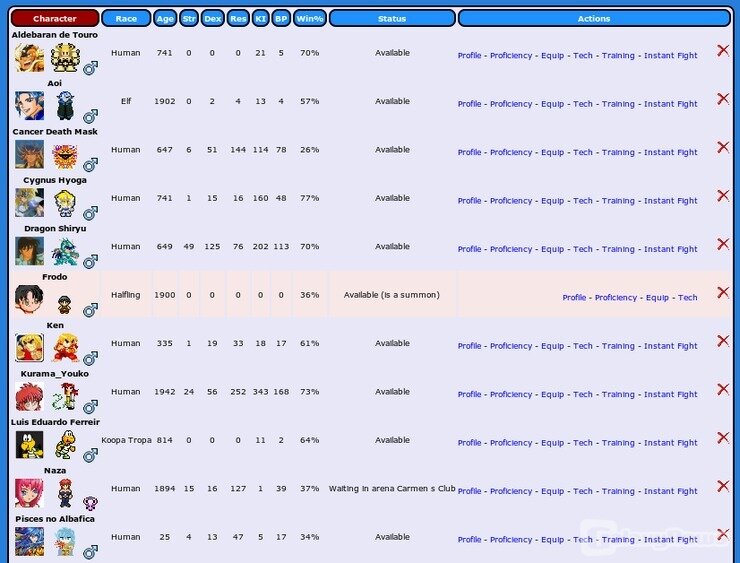Delete Cygnus Hyoga using red X icon
The height and width of the screenshot is (563, 740).
(x=723, y=195)
